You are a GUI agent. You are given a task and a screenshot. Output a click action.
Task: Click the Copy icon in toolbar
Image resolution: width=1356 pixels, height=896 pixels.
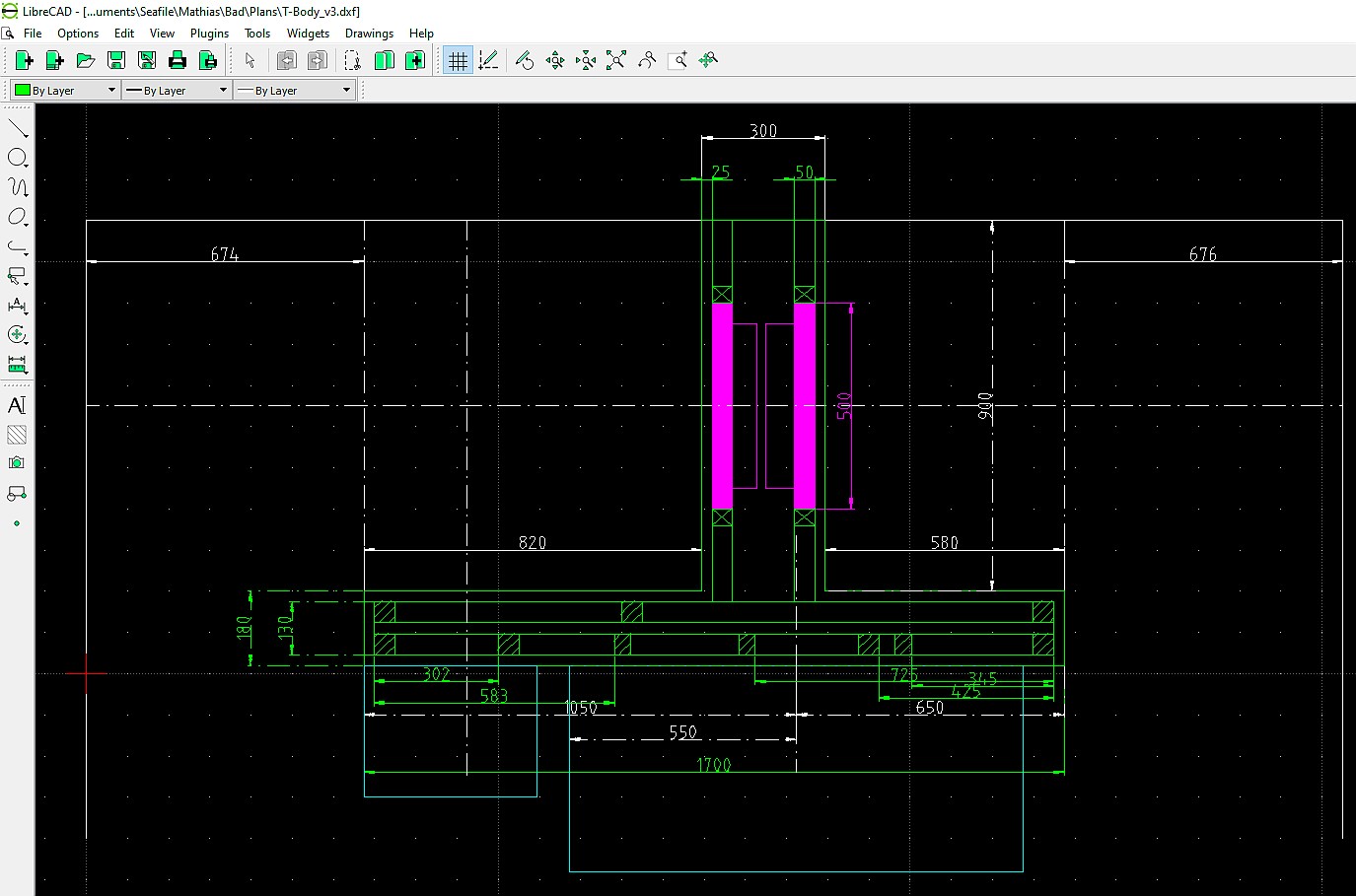384,61
